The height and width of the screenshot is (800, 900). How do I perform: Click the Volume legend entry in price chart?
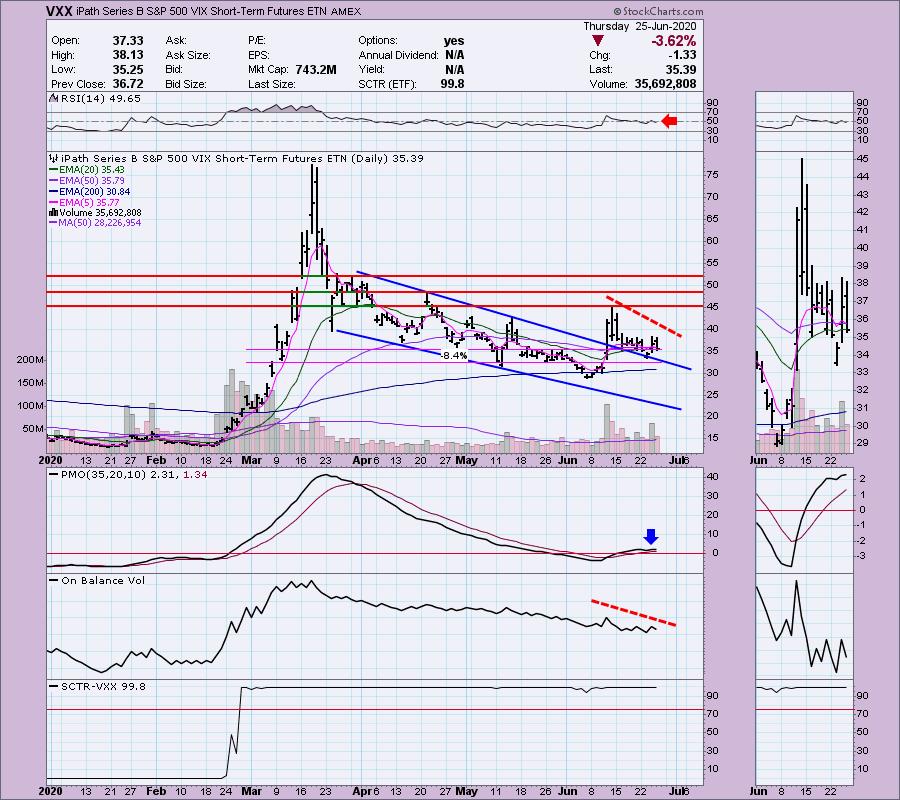[96, 212]
